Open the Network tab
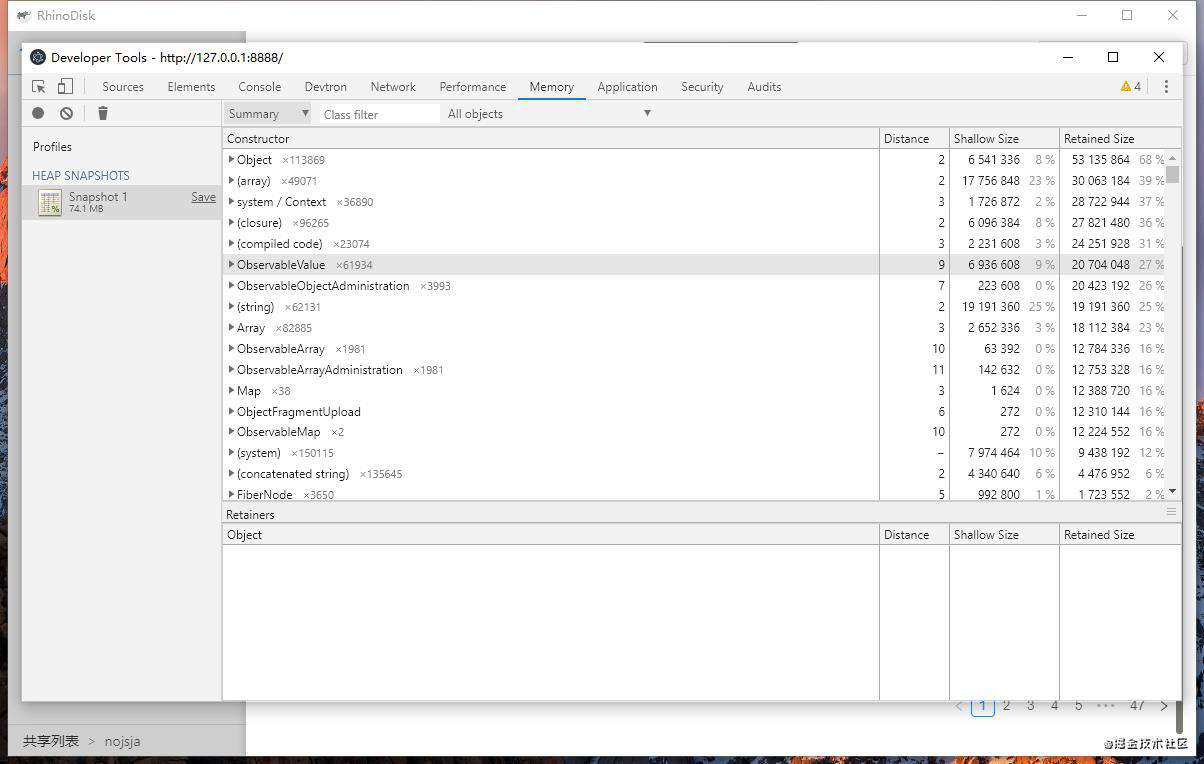 tap(393, 87)
